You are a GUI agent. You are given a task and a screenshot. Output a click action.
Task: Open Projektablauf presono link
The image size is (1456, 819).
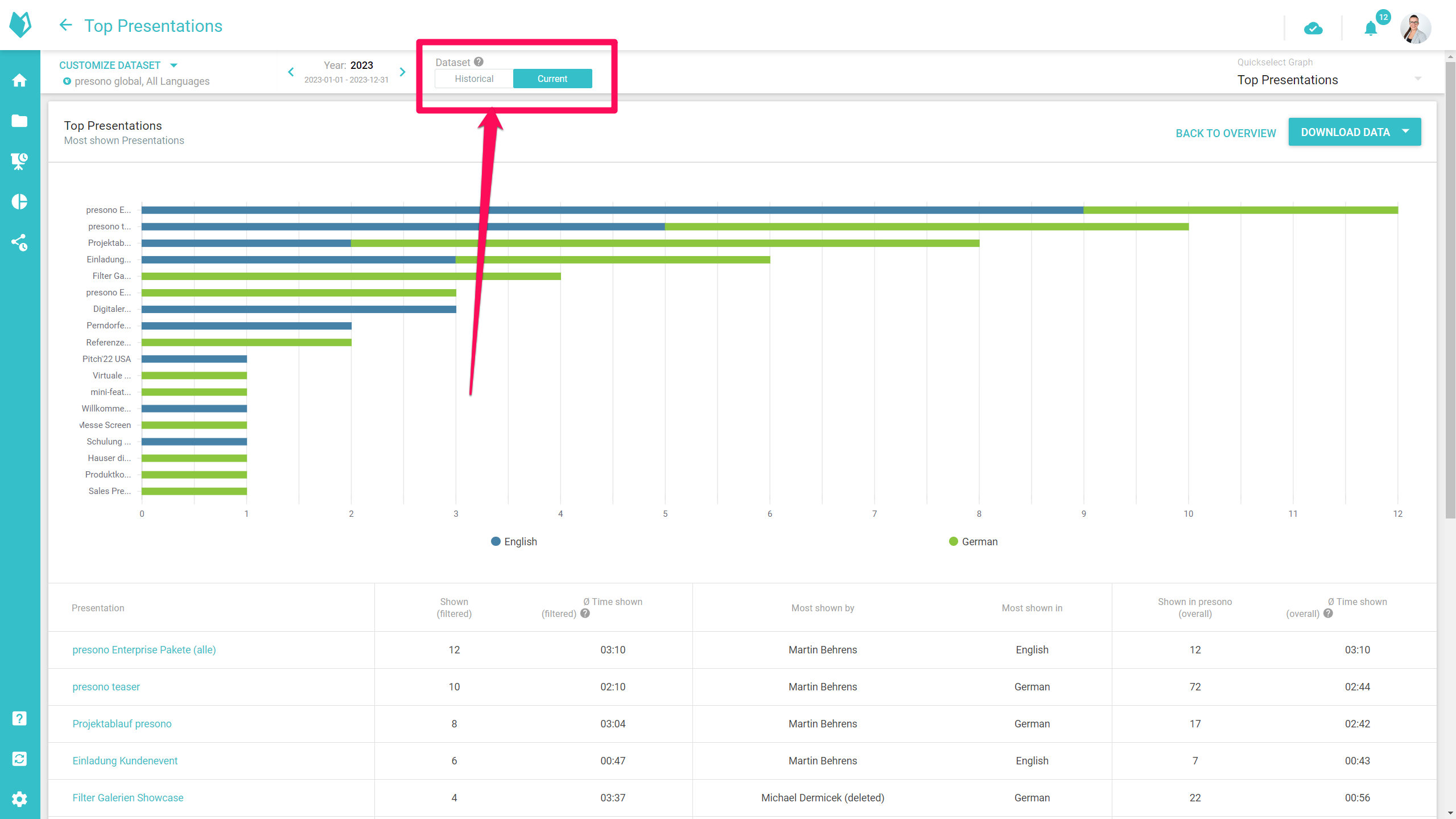click(122, 724)
